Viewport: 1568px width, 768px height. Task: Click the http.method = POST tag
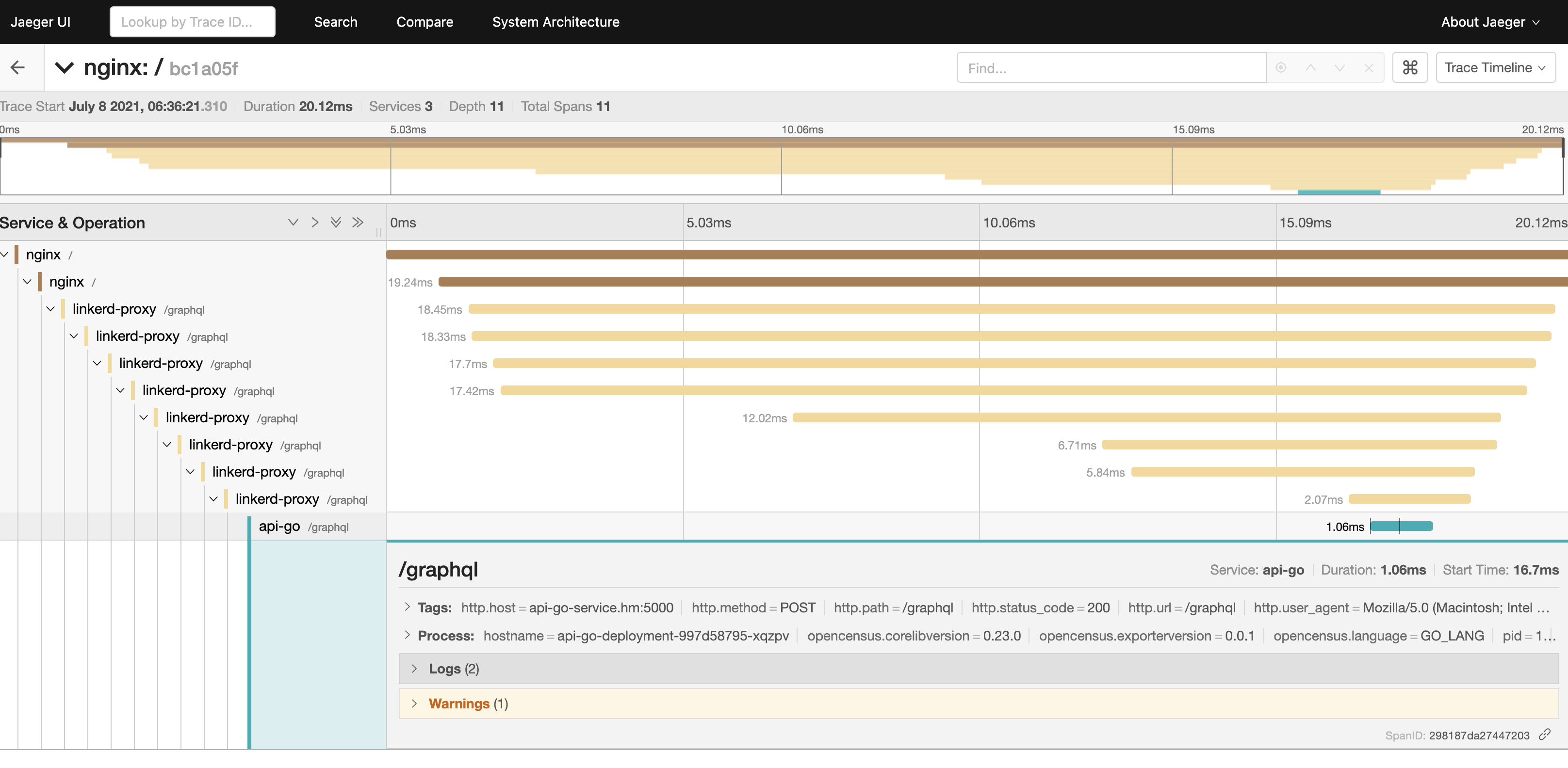pos(753,608)
